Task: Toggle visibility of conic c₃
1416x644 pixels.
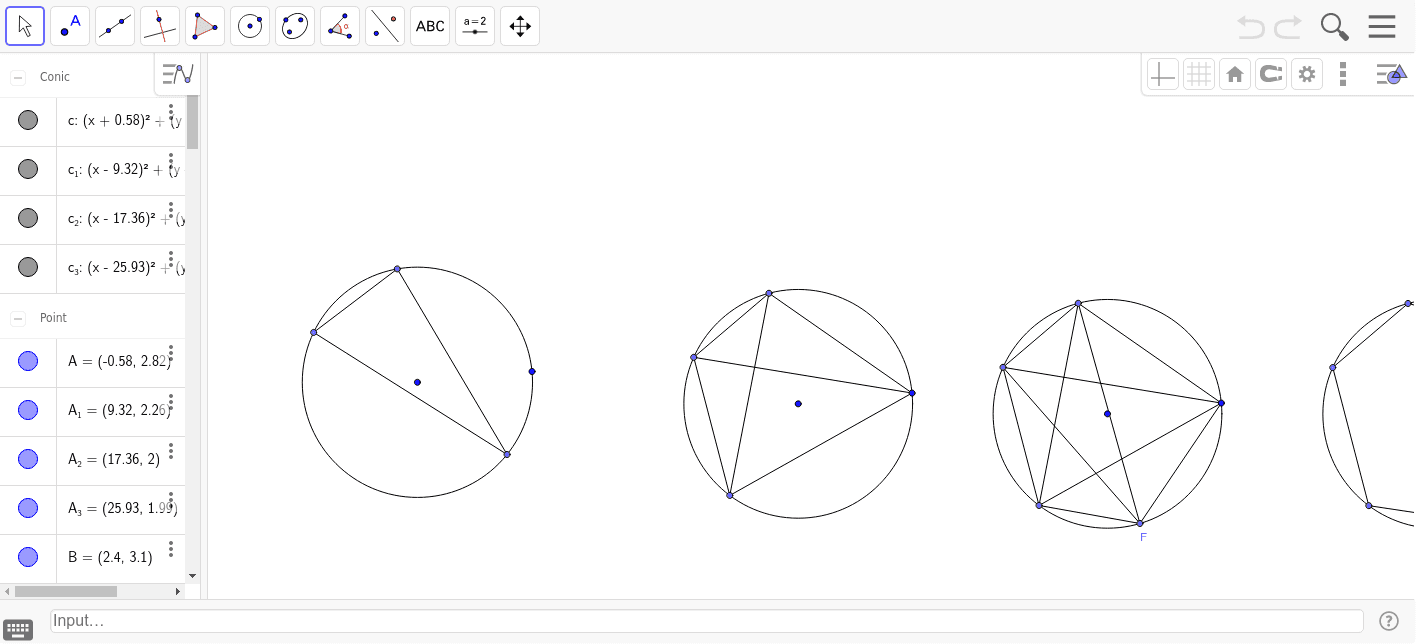Action: [x=28, y=267]
